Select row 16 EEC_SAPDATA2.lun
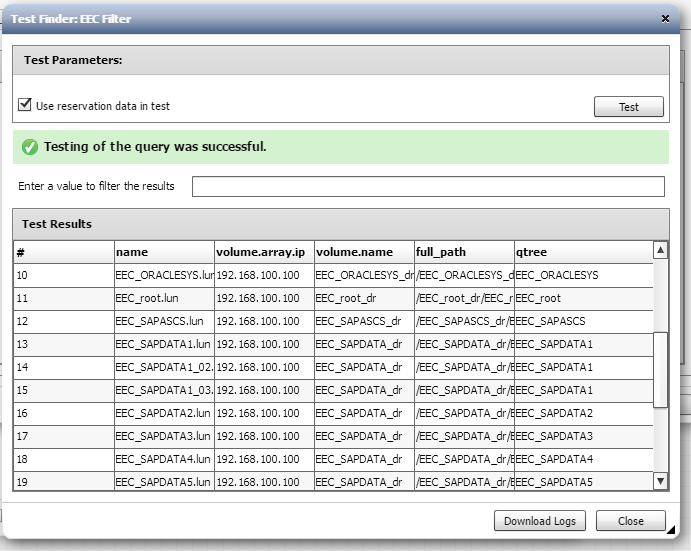691x551 pixels. coord(333,413)
